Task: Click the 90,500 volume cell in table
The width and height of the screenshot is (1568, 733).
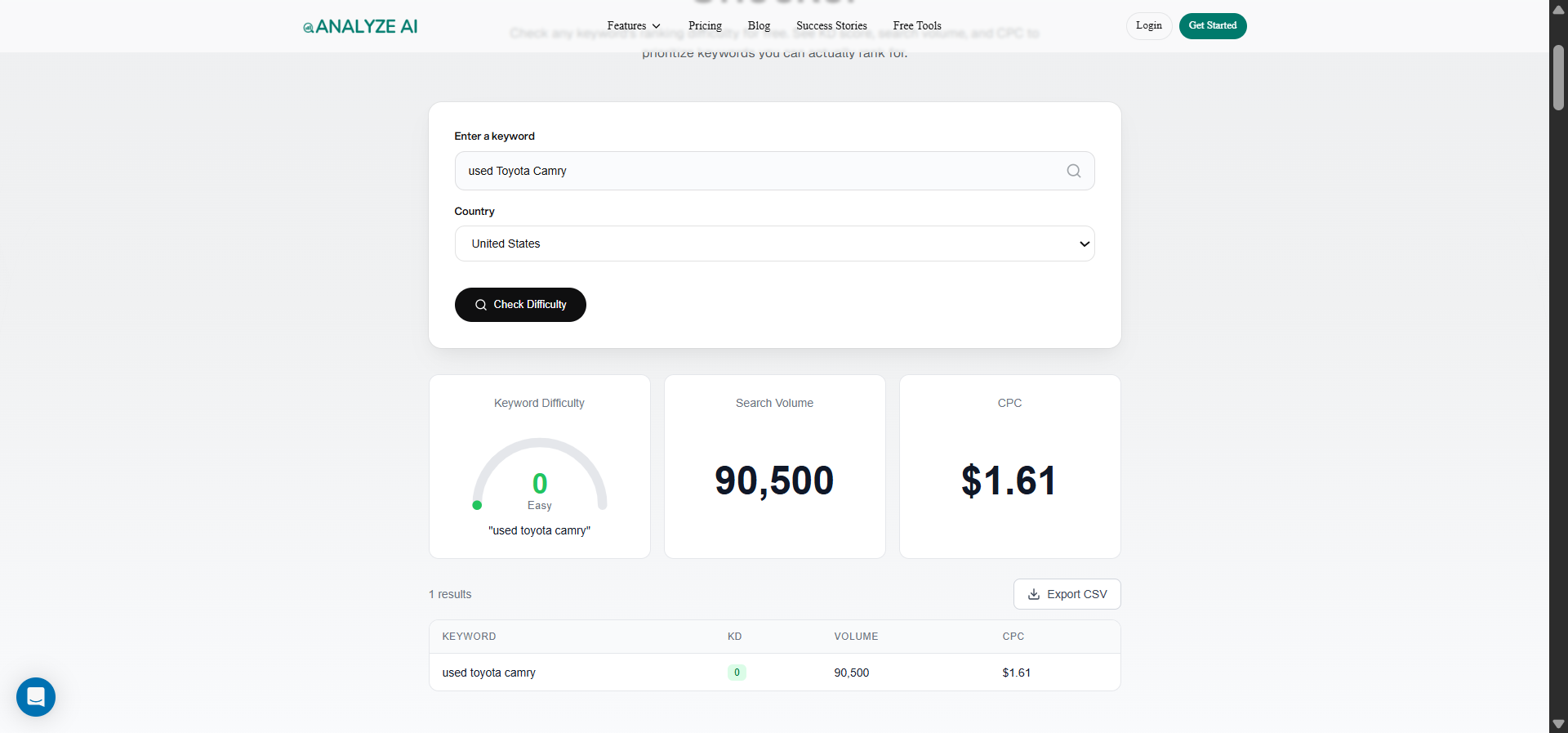Action: [x=851, y=673]
